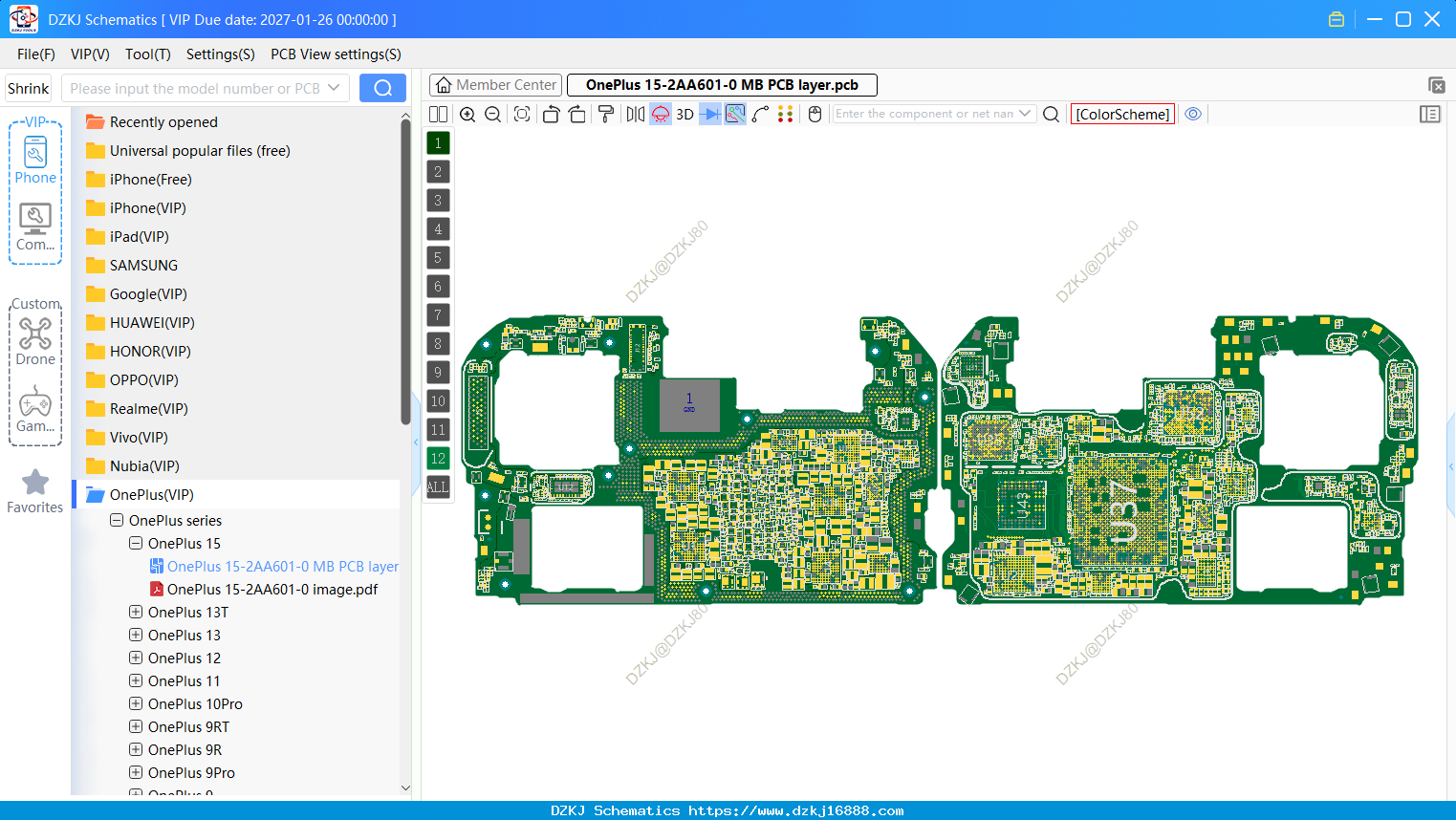The width and height of the screenshot is (1456, 820).
Task: Select PCB layer 1
Action: point(438,143)
